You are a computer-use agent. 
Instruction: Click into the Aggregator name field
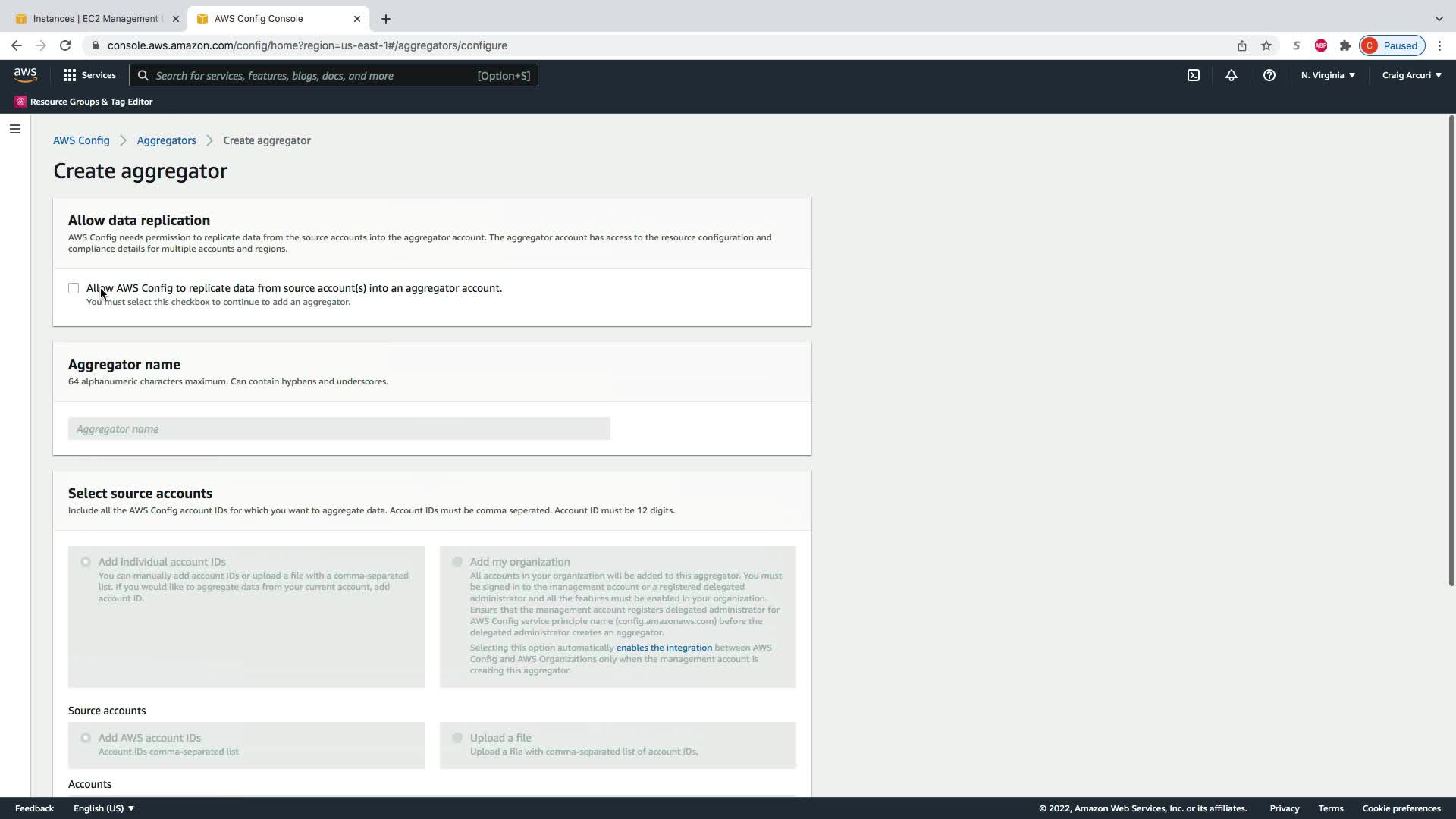click(339, 429)
